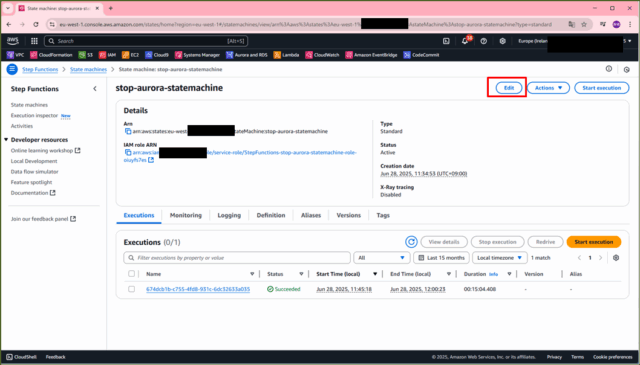Switch to the Monitoring tab

coord(186,215)
